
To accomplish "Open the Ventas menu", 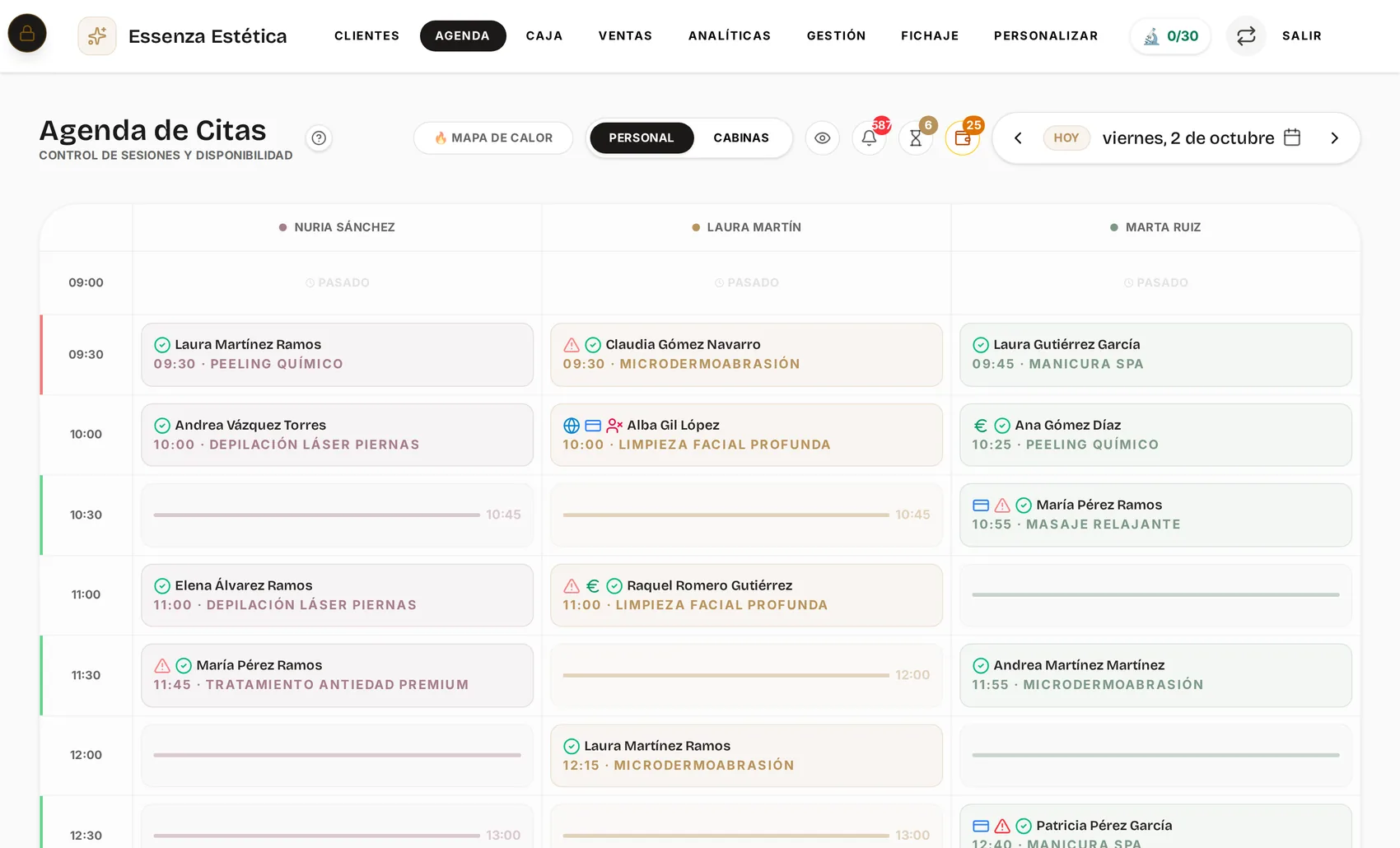I will [625, 36].
